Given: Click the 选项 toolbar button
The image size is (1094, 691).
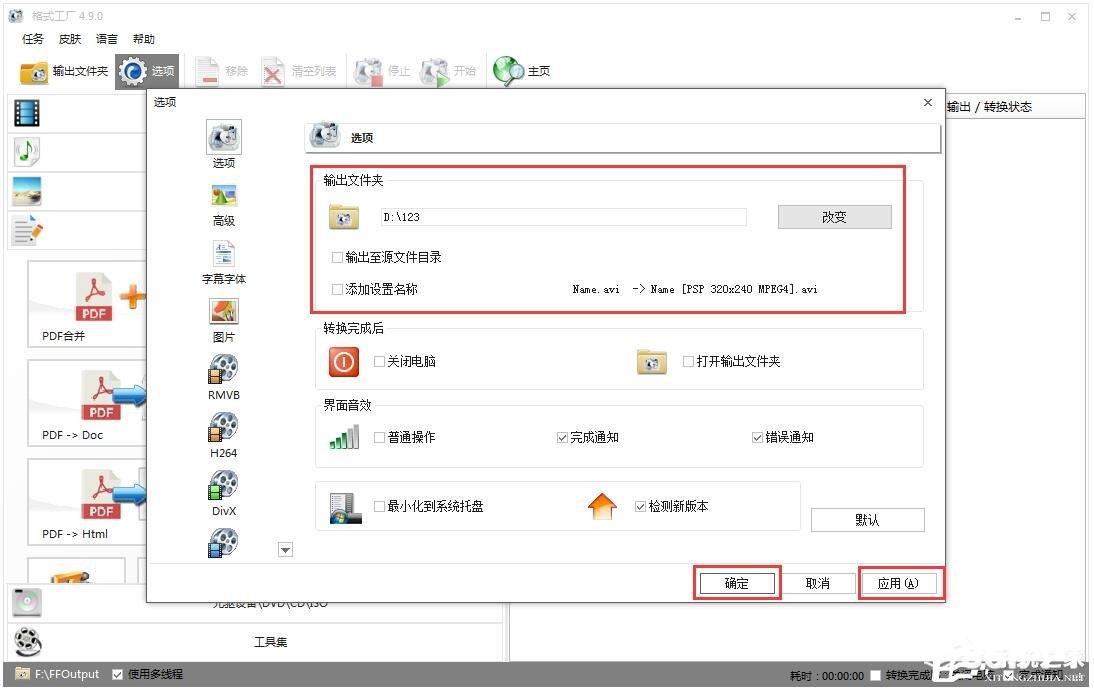Looking at the screenshot, I should click(147, 71).
